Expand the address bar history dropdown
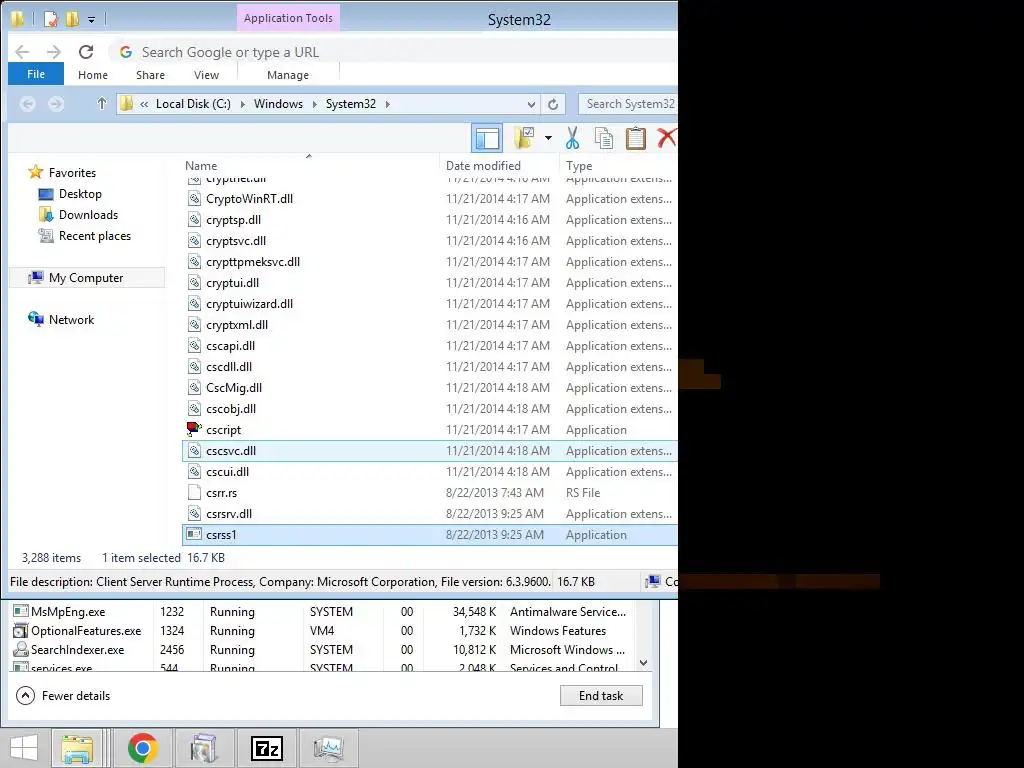The width and height of the screenshot is (1024, 768). click(x=531, y=104)
